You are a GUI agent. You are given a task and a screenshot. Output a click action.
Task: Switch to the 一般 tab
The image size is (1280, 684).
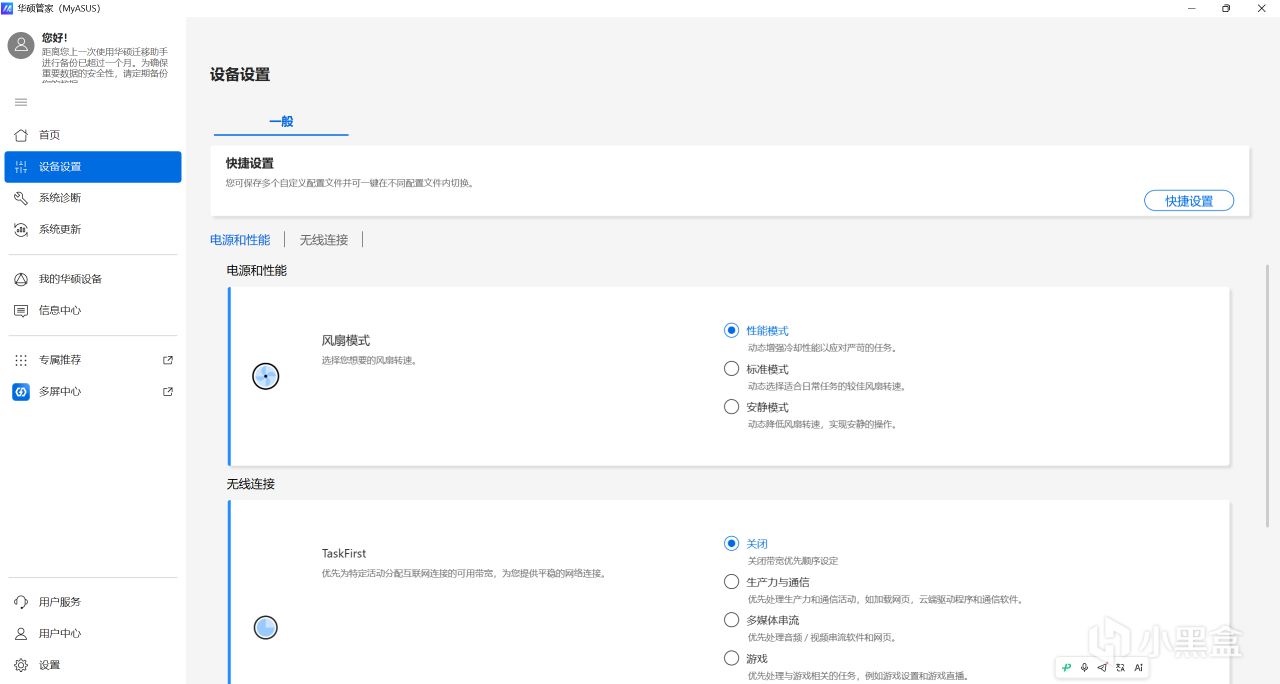click(x=281, y=121)
